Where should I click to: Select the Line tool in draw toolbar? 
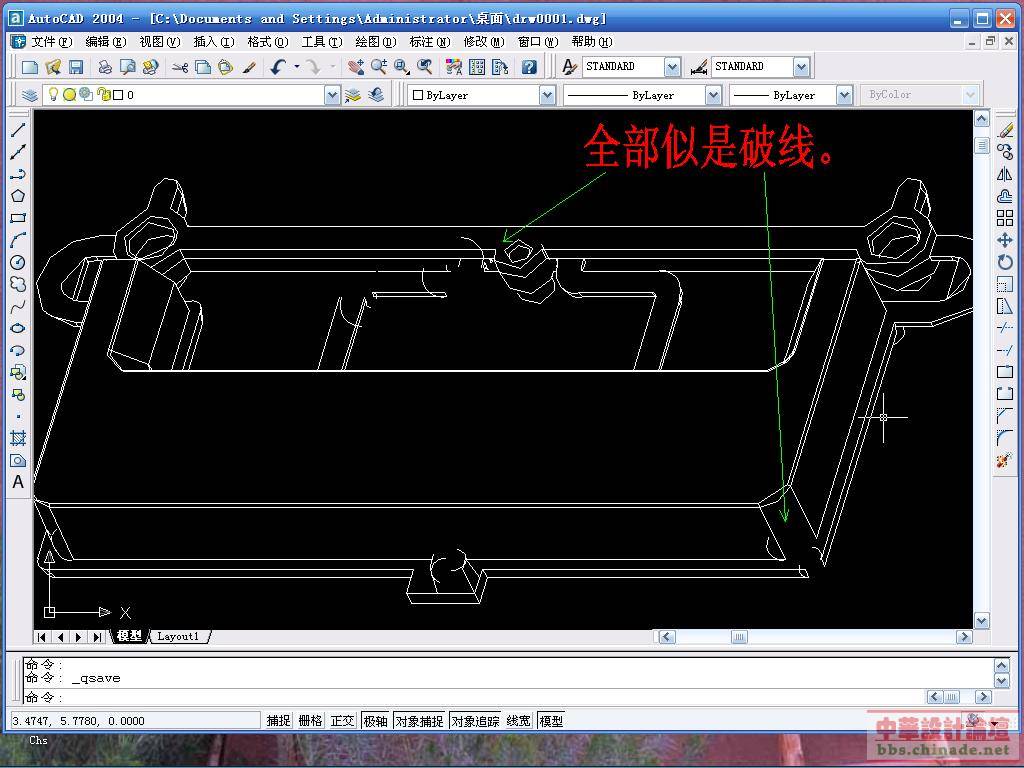(18, 130)
